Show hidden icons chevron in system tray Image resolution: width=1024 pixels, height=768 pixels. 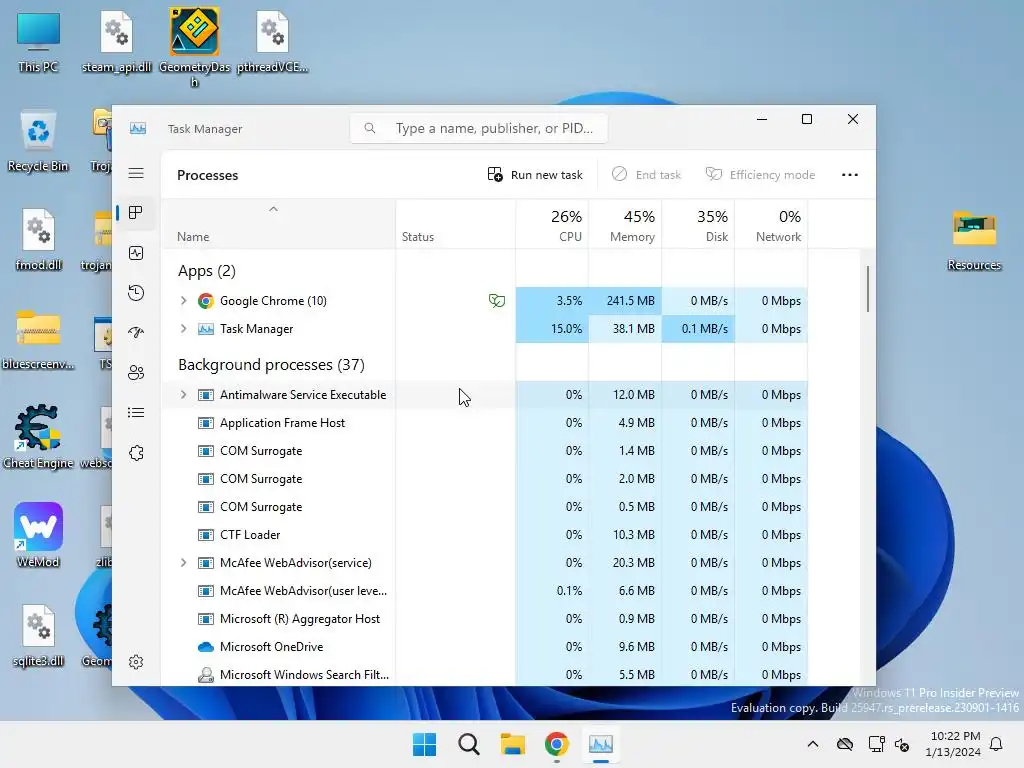[812, 744]
